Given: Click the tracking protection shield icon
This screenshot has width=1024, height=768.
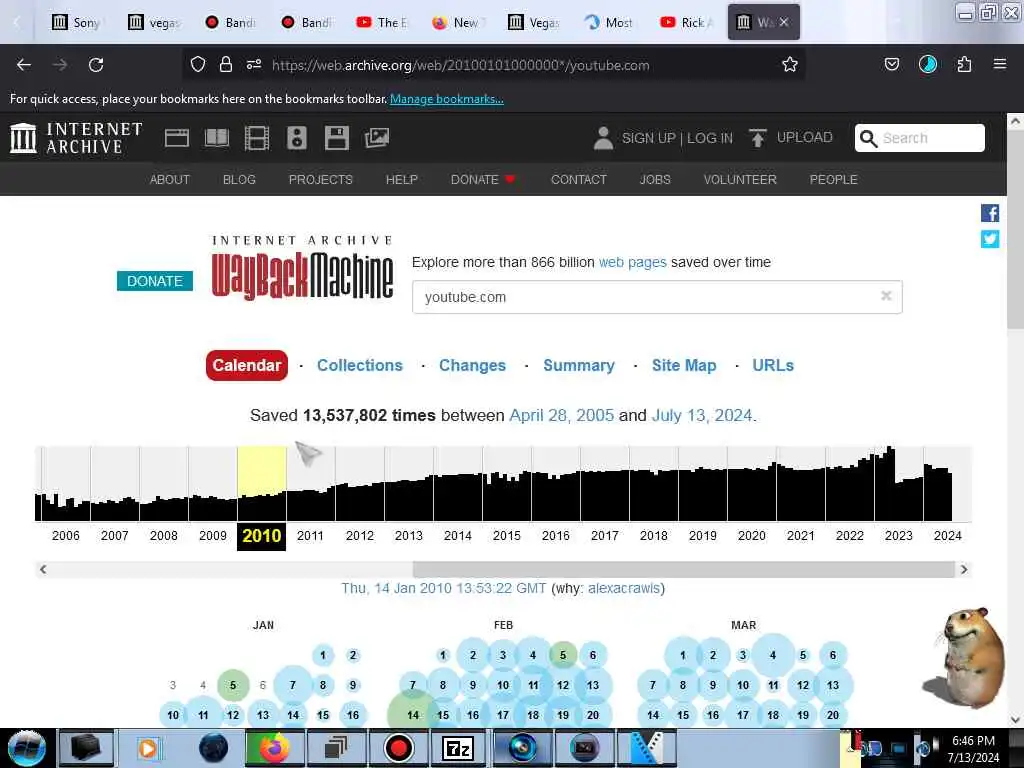Looking at the screenshot, I should [x=198, y=65].
